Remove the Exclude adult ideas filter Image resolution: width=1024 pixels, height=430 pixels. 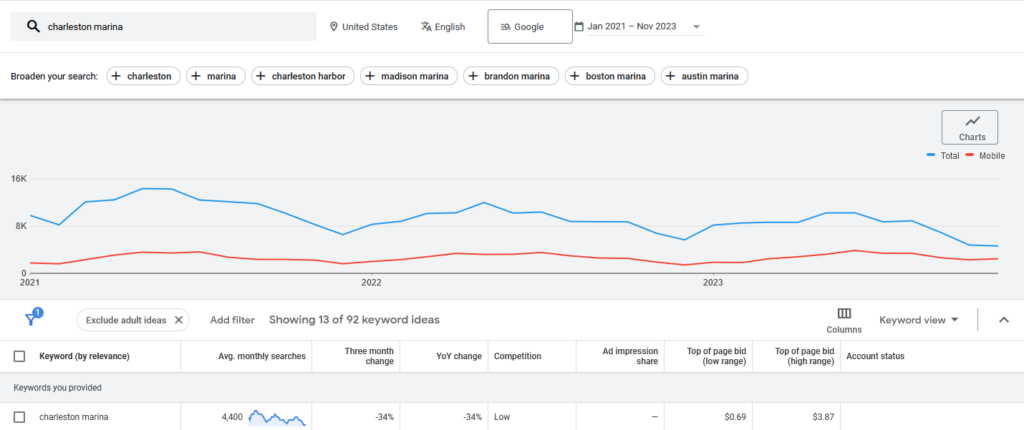[179, 320]
